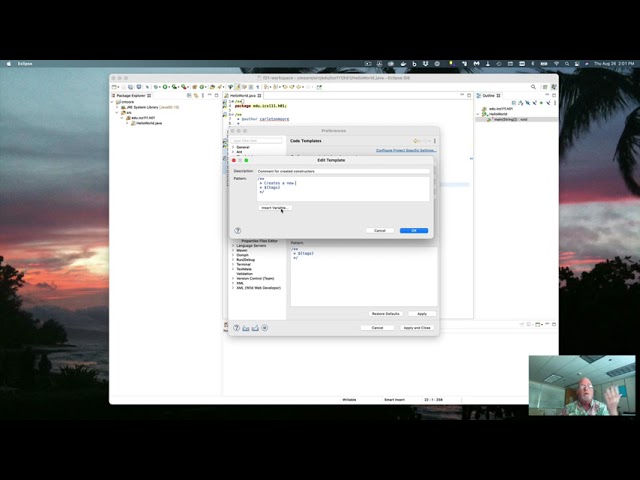This screenshot has width=640, height=480.
Task: Expand the Run/Debug preferences category
Action: [233, 260]
